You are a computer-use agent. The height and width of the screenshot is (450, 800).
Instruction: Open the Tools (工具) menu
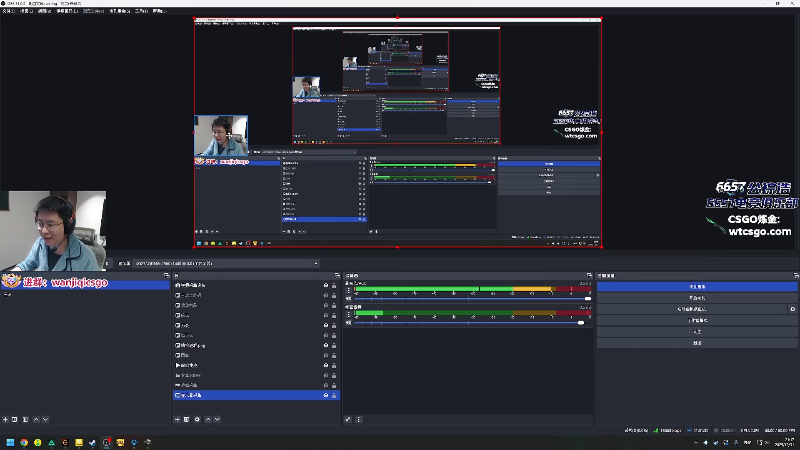(141, 11)
